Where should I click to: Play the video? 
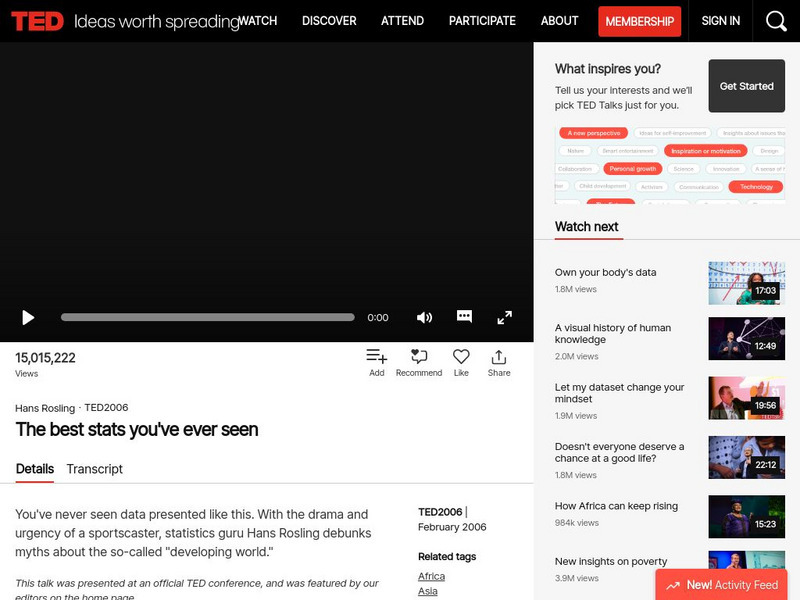28,317
